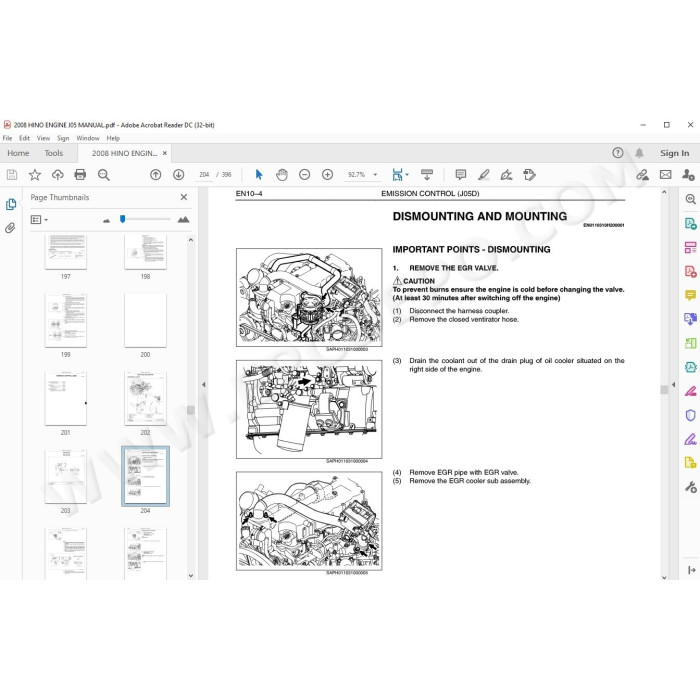Open the Stamp tool
The height and width of the screenshot is (700, 700).
529,175
